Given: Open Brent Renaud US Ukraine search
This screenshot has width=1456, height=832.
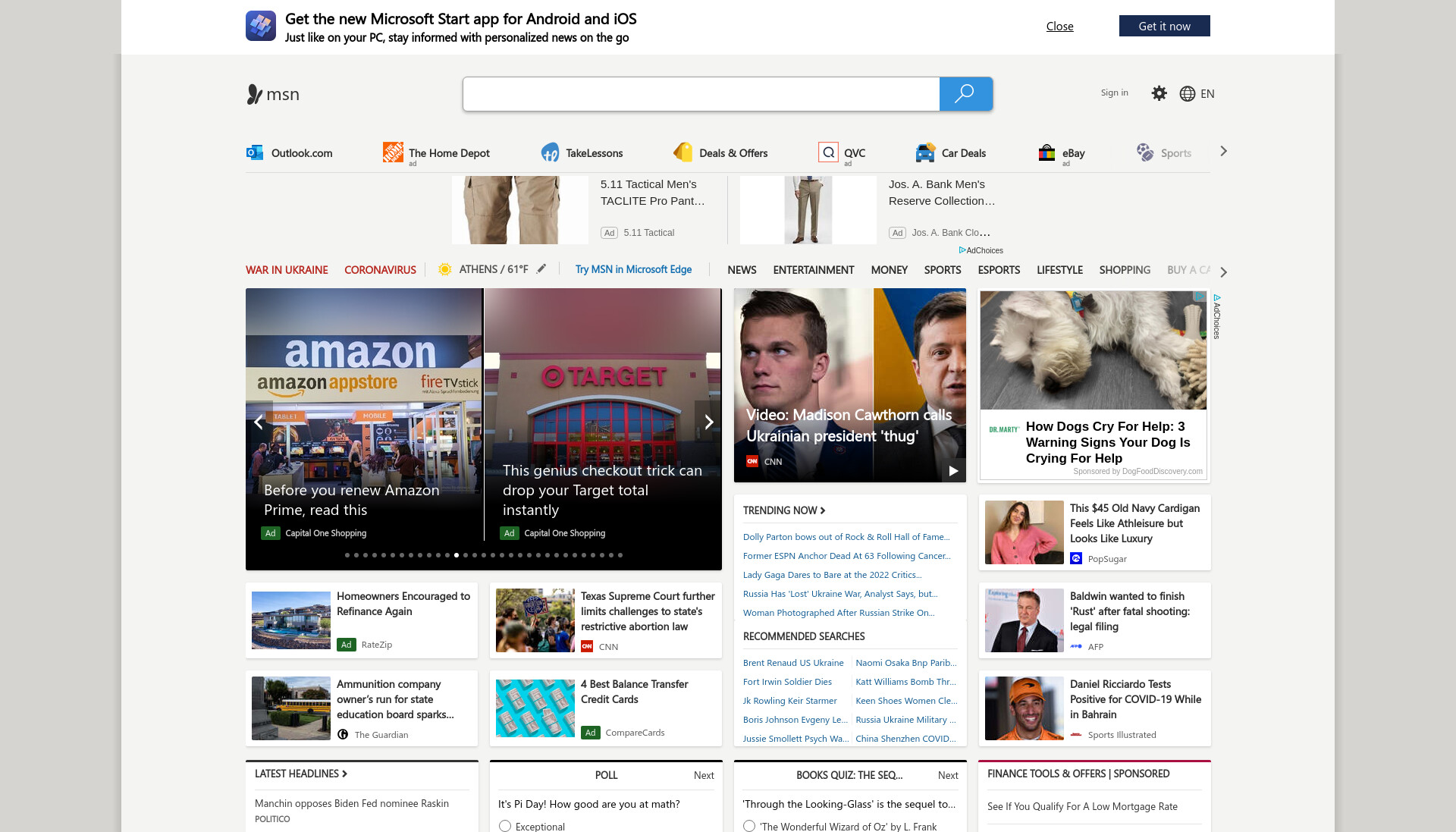Looking at the screenshot, I should point(793,663).
